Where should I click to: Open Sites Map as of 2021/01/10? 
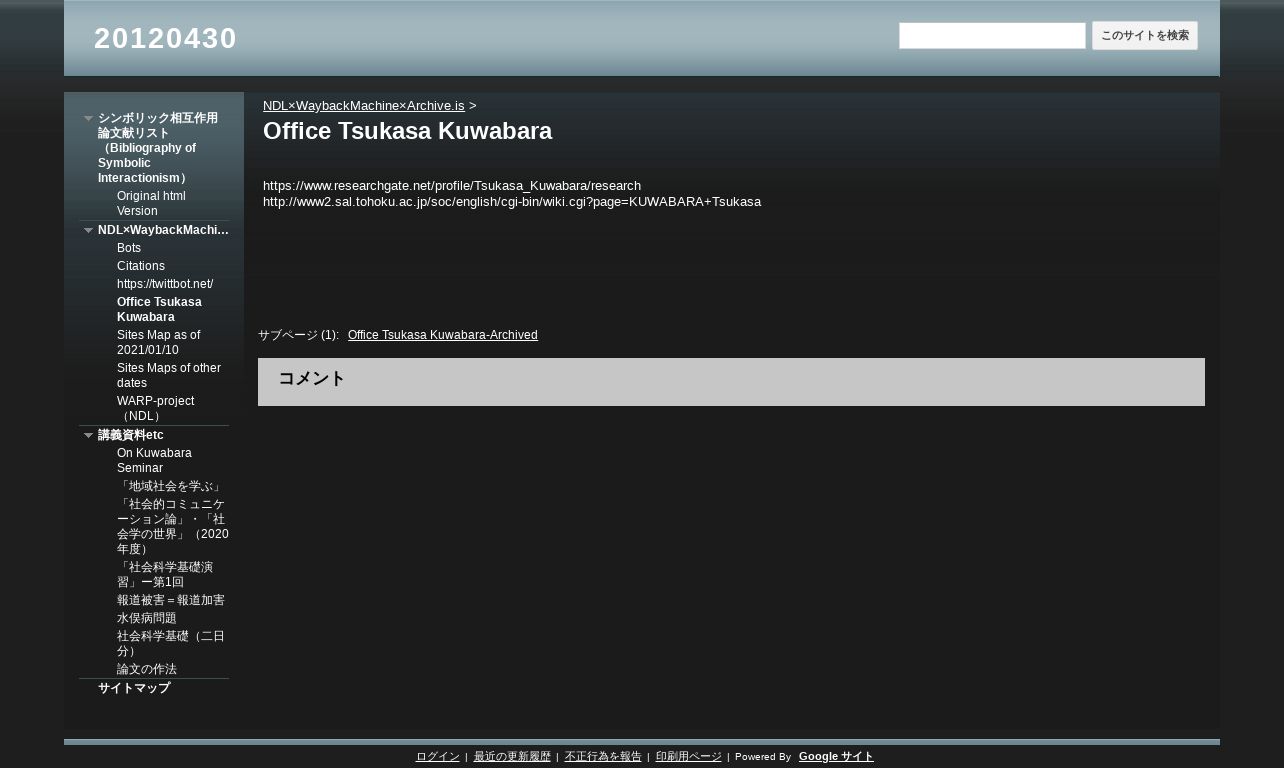tap(159, 342)
